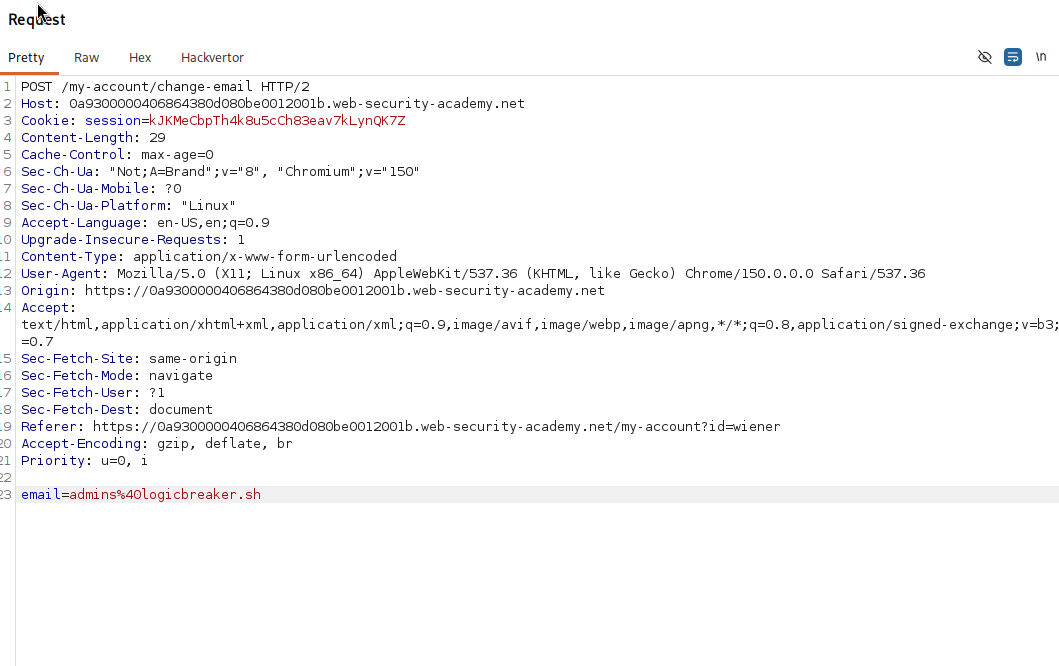The height and width of the screenshot is (666, 1059).
Task: Click the Referer header URL
Action: click(x=436, y=426)
